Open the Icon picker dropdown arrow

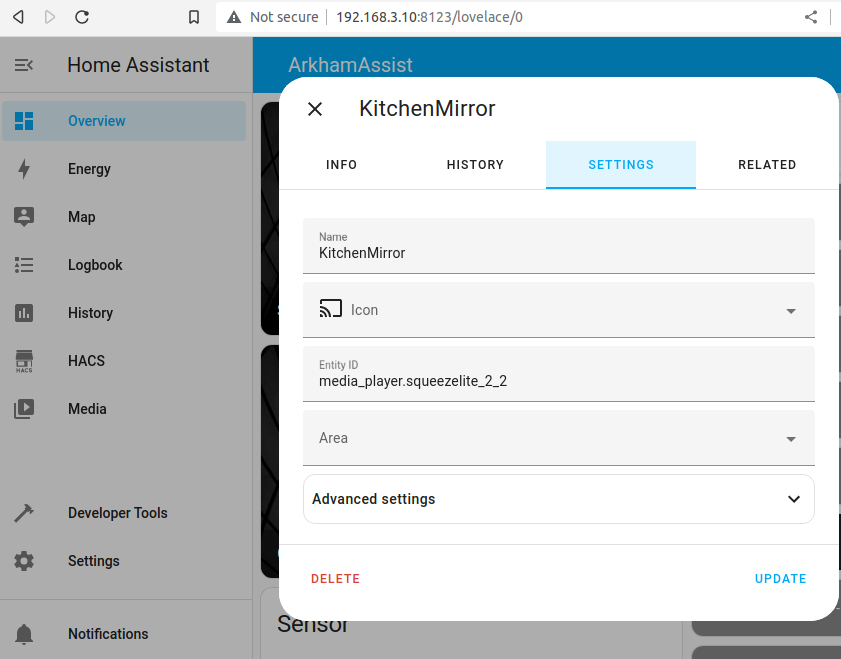click(791, 311)
